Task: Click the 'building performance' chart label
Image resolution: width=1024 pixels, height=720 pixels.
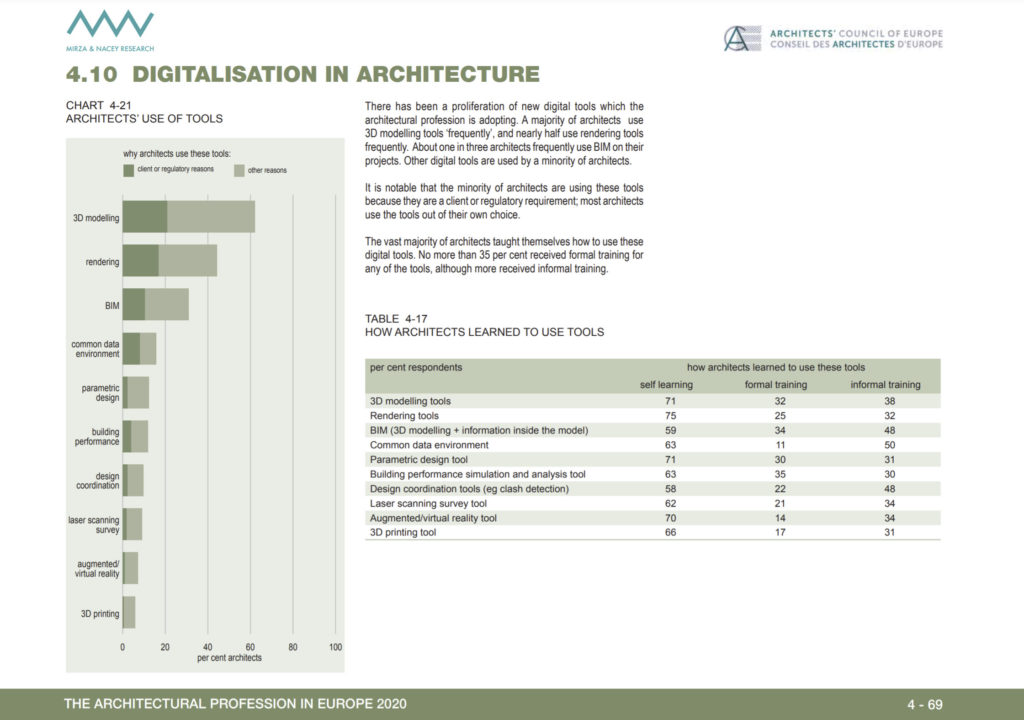Action: tap(97, 436)
